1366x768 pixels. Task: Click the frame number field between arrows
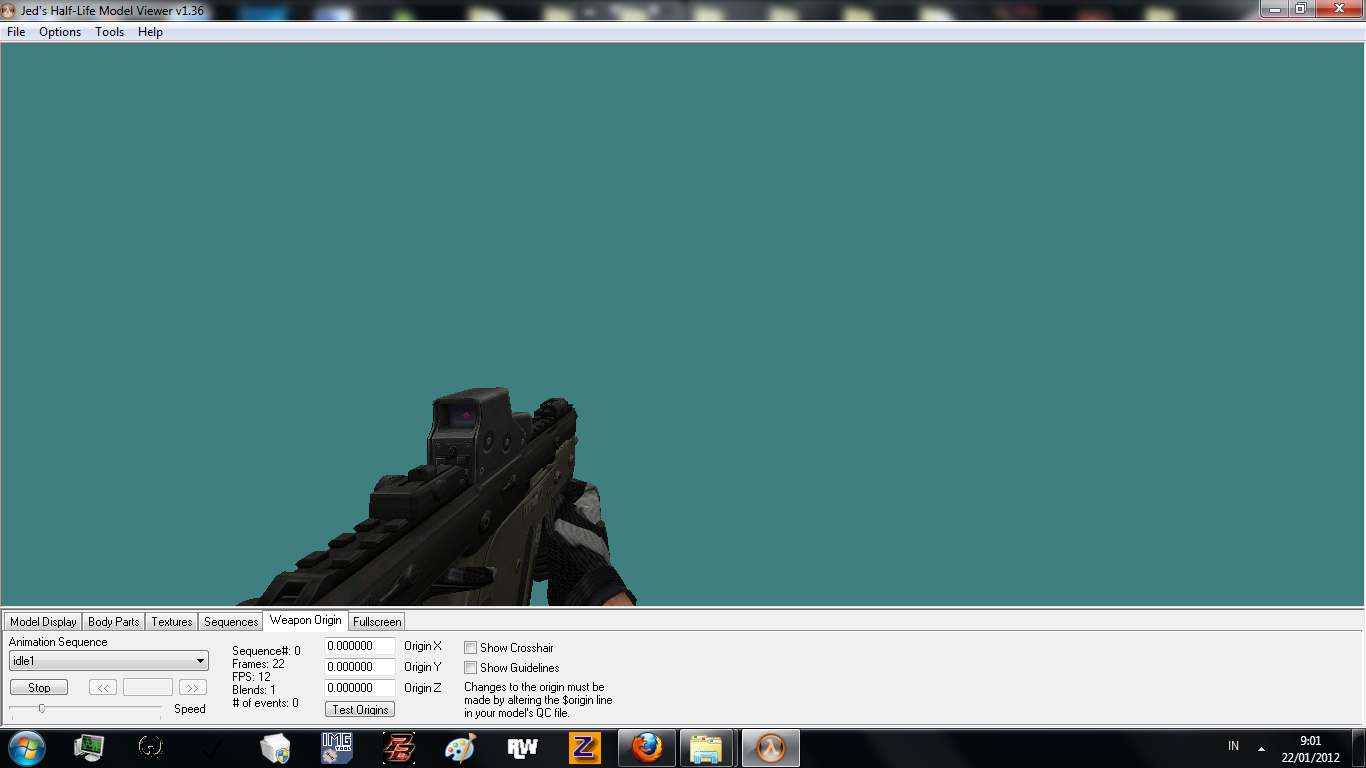148,688
